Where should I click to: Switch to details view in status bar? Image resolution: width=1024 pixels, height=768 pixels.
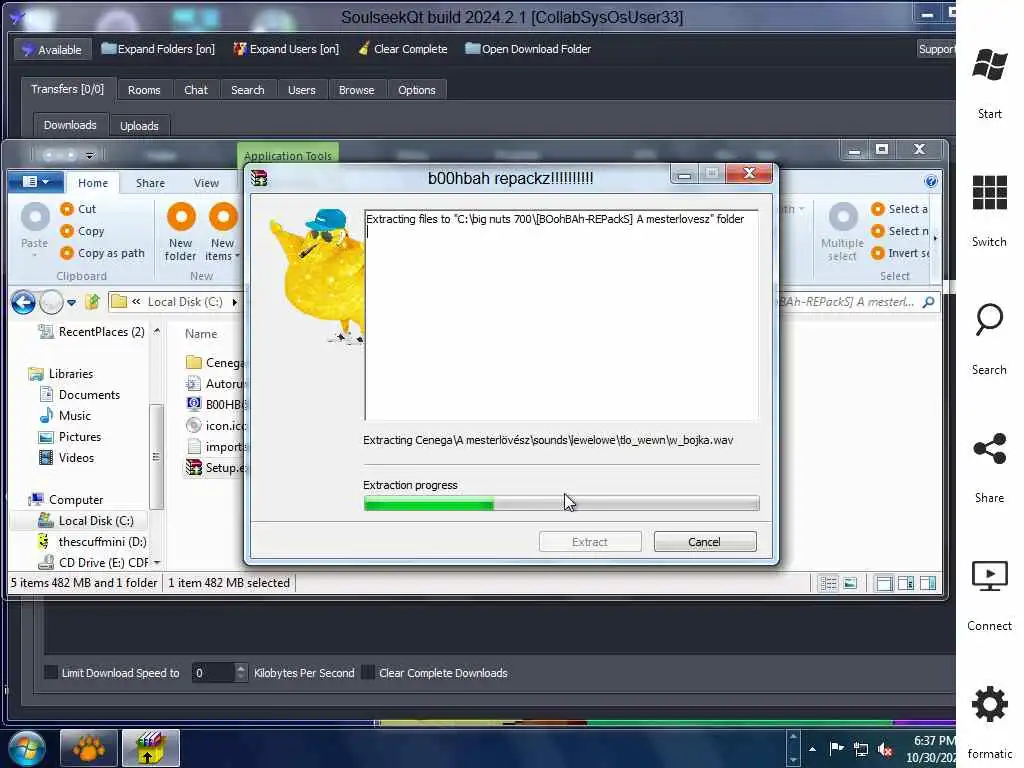(x=828, y=583)
